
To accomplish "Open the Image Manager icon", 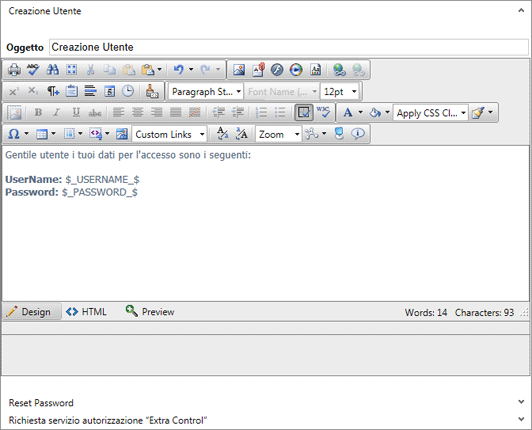I will tap(239, 70).
